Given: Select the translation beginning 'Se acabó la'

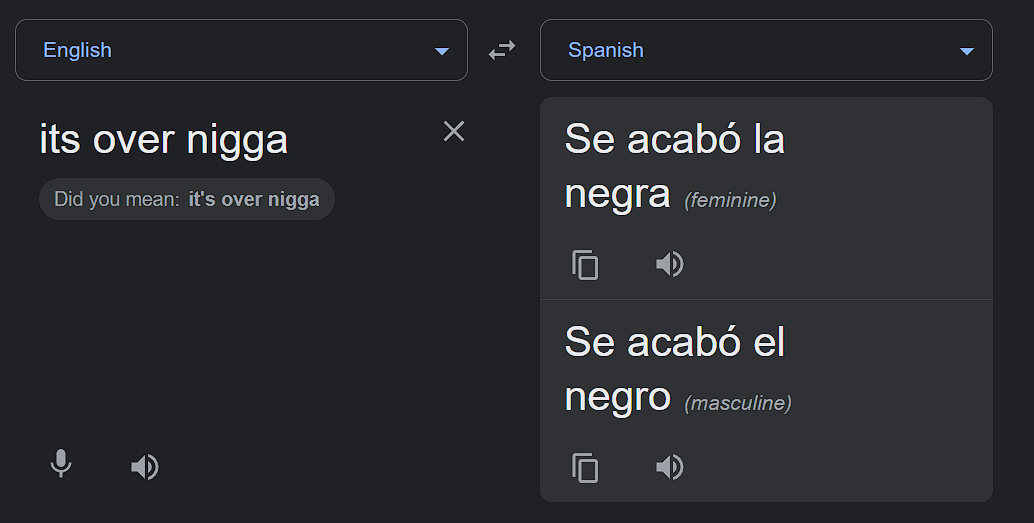Looking at the screenshot, I should coord(674,139).
